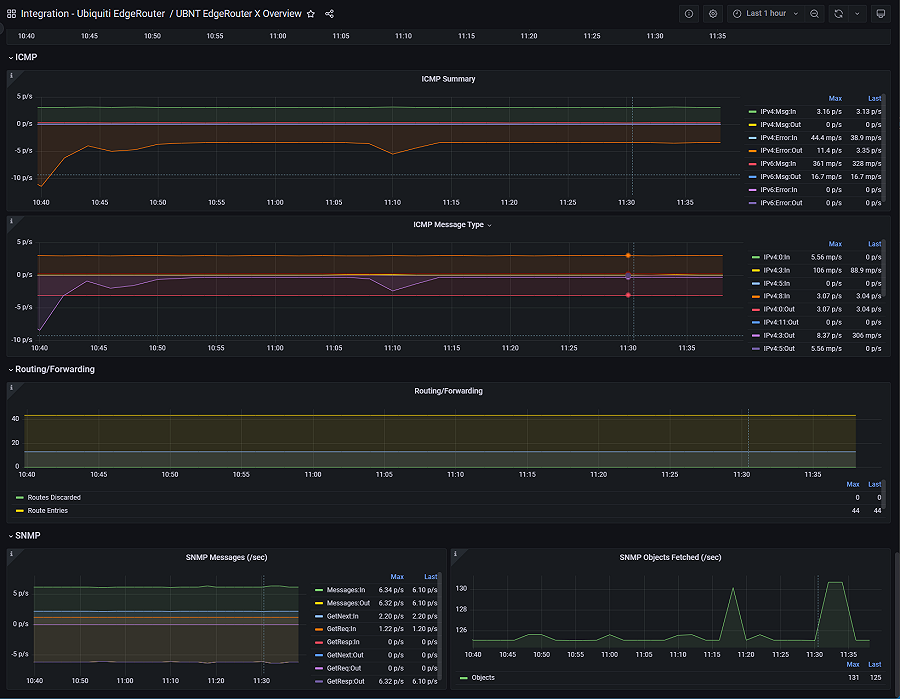Image resolution: width=900 pixels, height=699 pixels.
Task: Click the annotation marker on the ICMP Message Type graph
Action: (x=628, y=256)
